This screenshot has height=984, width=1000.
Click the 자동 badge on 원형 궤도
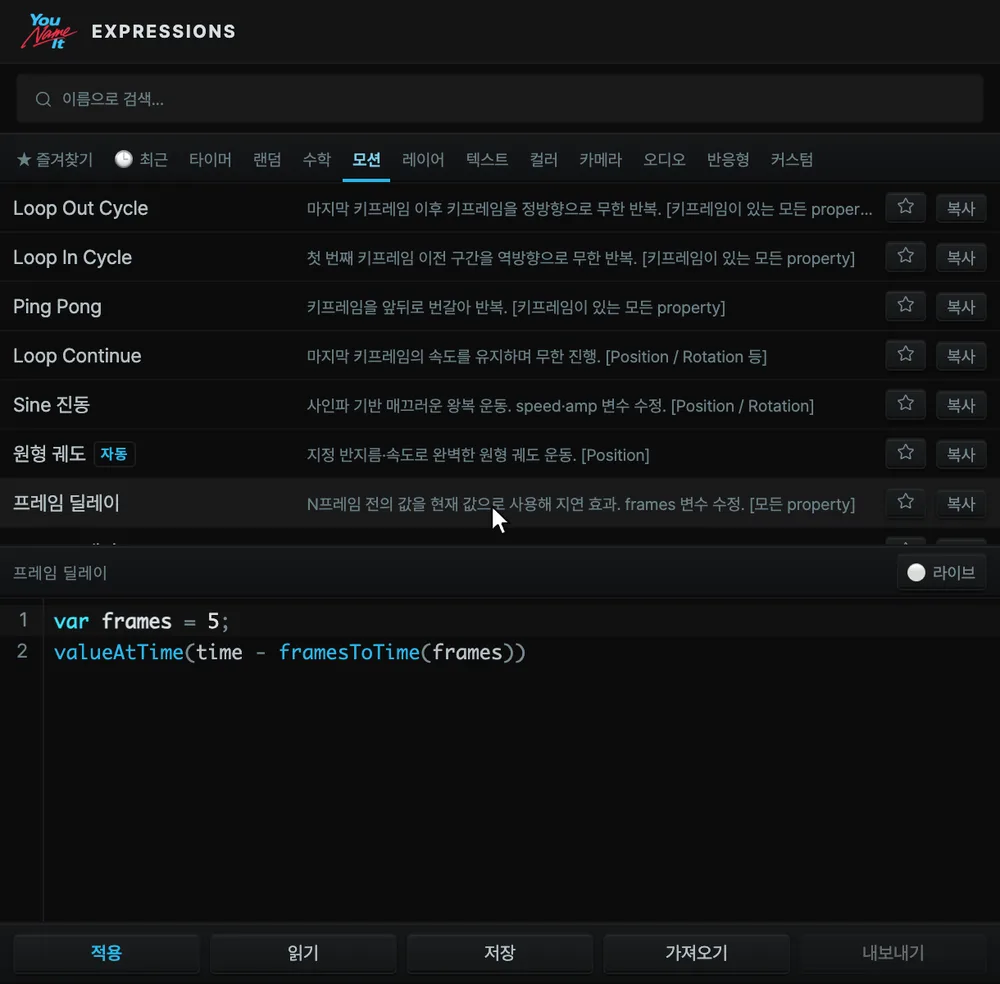click(114, 453)
